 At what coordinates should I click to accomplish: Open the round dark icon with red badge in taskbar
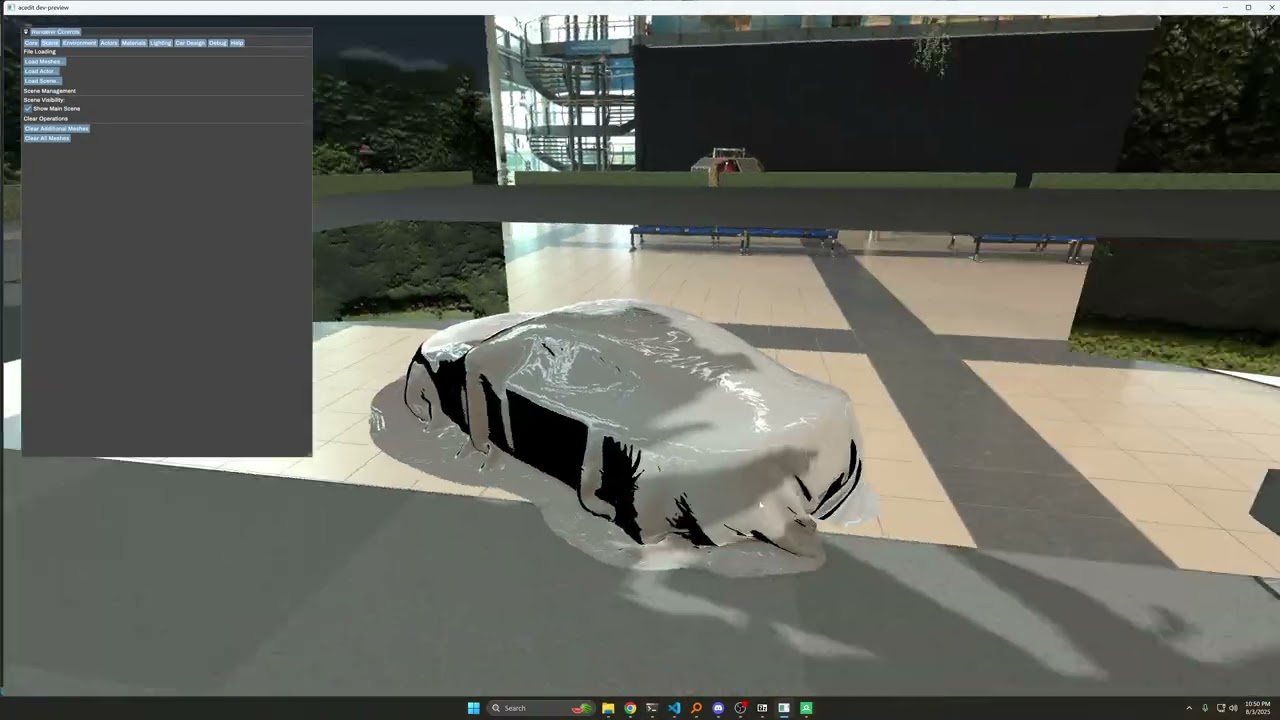tap(740, 708)
